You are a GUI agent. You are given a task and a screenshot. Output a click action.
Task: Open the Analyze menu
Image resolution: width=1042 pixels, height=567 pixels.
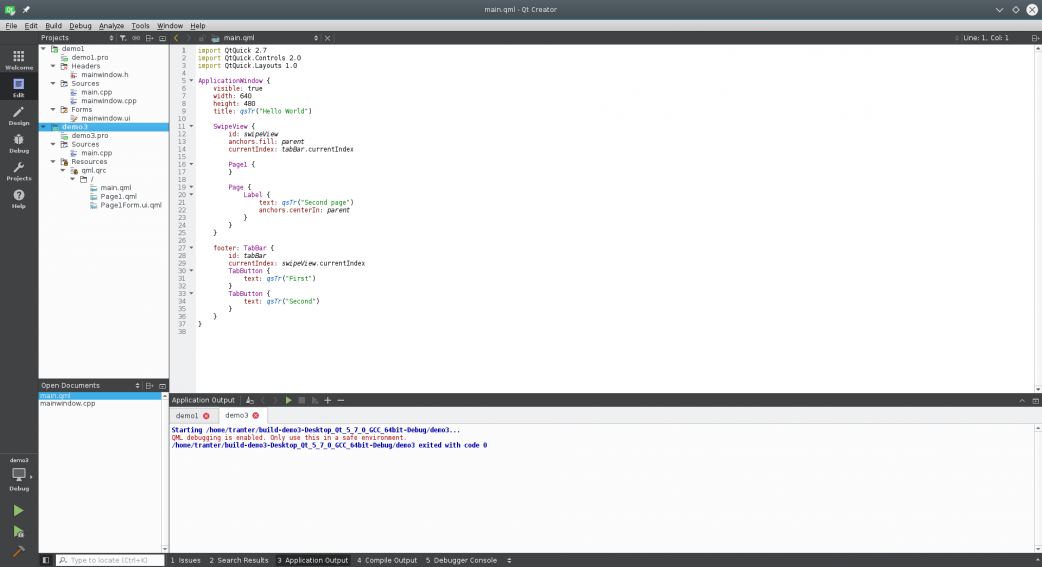pos(111,25)
